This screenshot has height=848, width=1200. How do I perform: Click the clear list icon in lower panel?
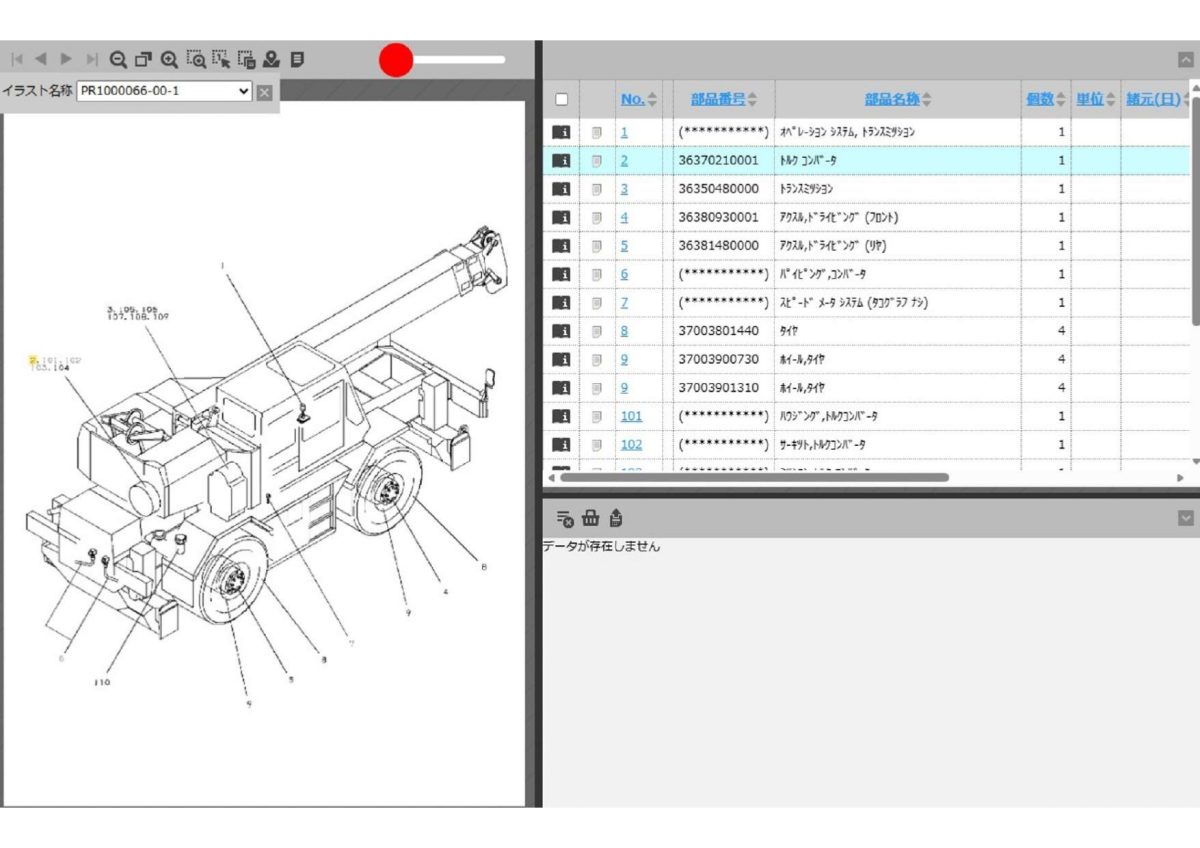tap(565, 518)
